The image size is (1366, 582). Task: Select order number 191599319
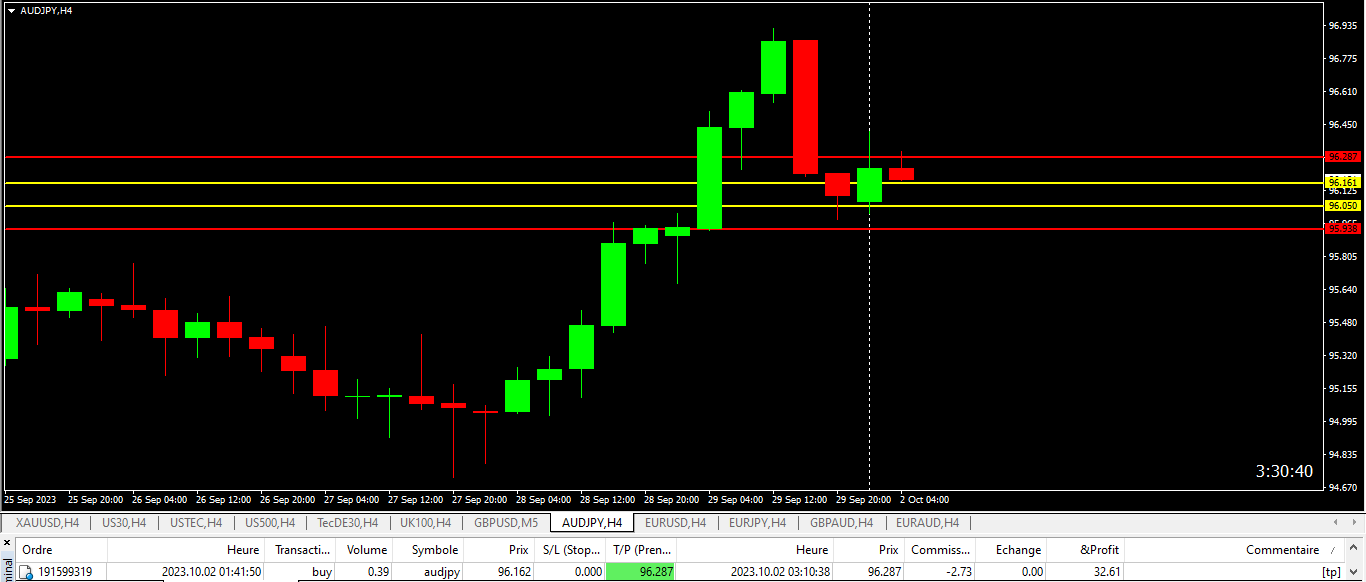pyautogui.click(x=65, y=572)
